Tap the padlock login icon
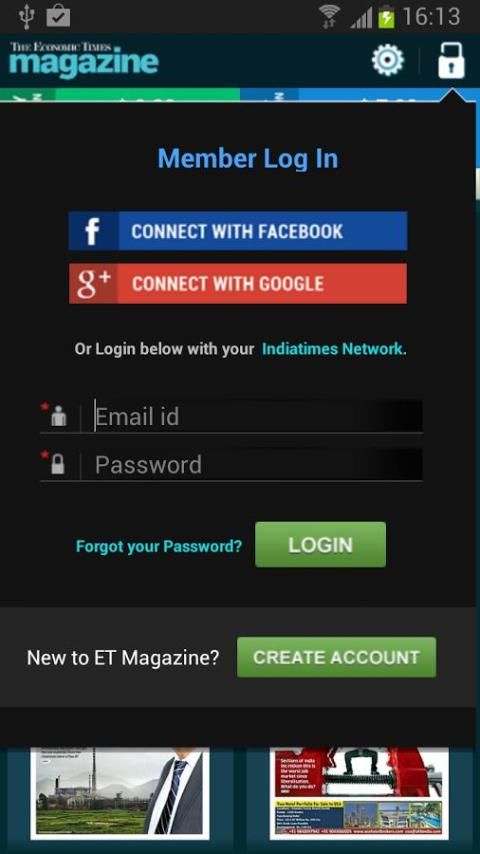 point(451,60)
